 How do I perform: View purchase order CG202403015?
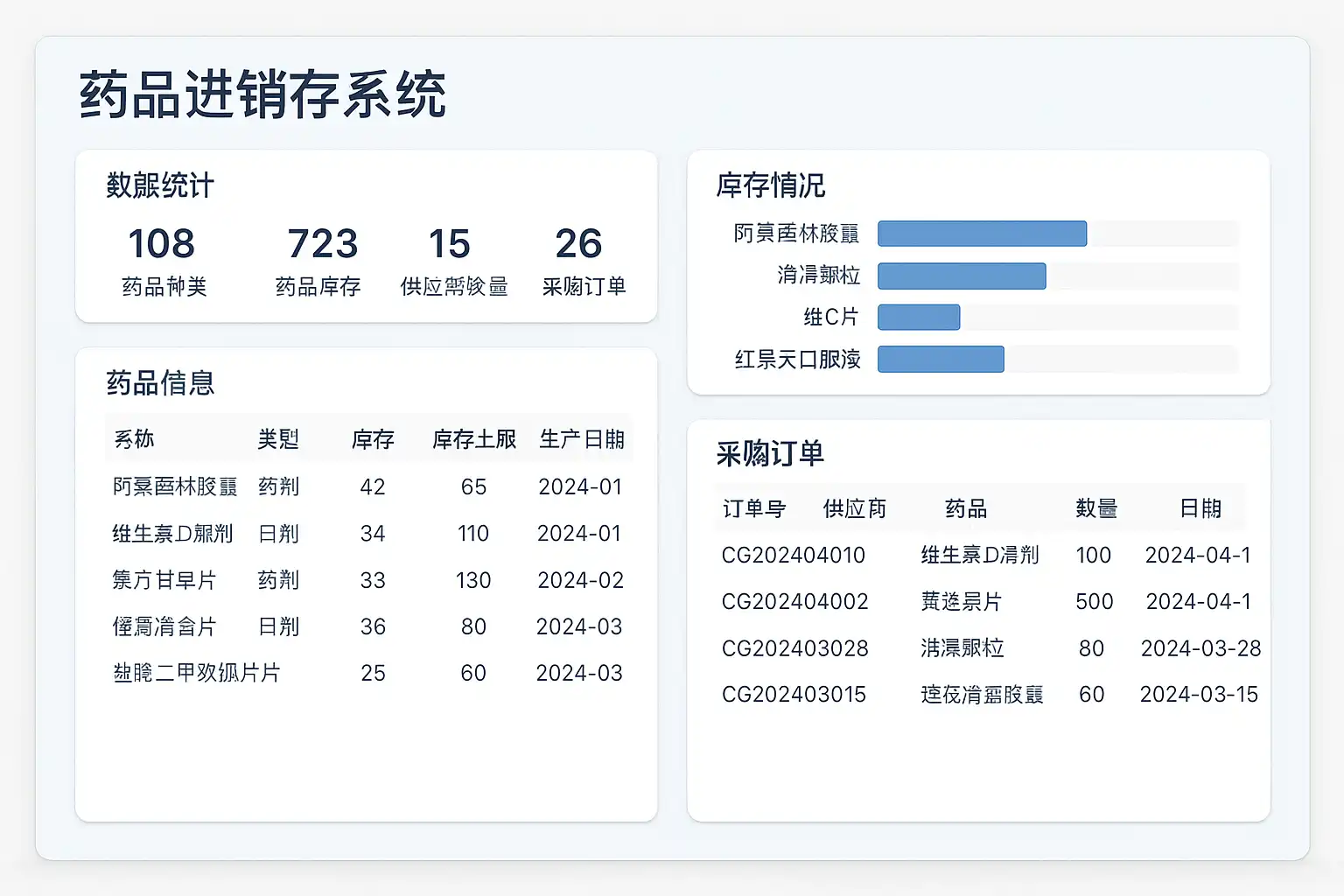click(794, 695)
